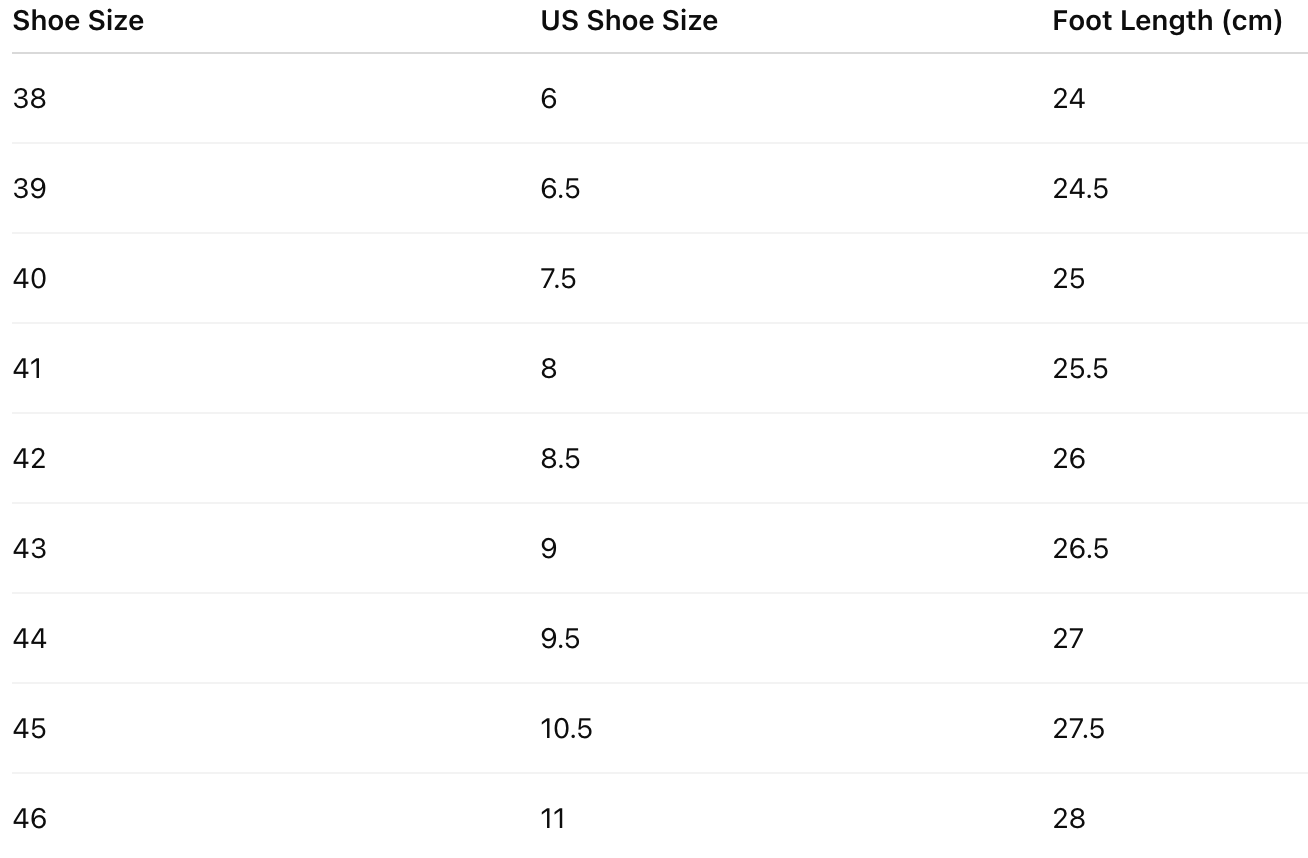Image resolution: width=1308 pixels, height=858 pixels.
Task: Select shoe size 42 in first column
Action: pyautogui.click(x=30, y=458)
